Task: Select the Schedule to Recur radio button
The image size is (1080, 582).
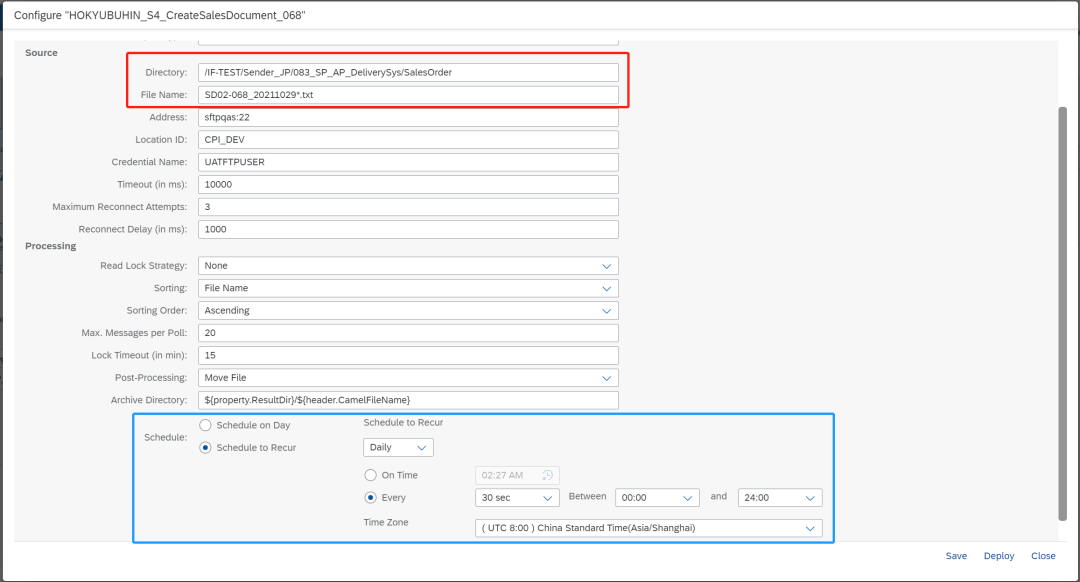Action: (x=205, y=448)
